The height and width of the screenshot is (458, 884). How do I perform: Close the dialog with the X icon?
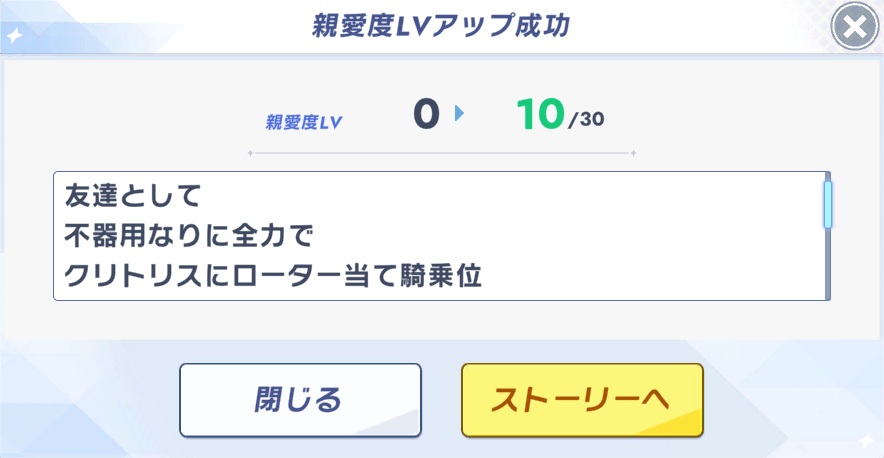pyautogui.click(x=853, y=30)
